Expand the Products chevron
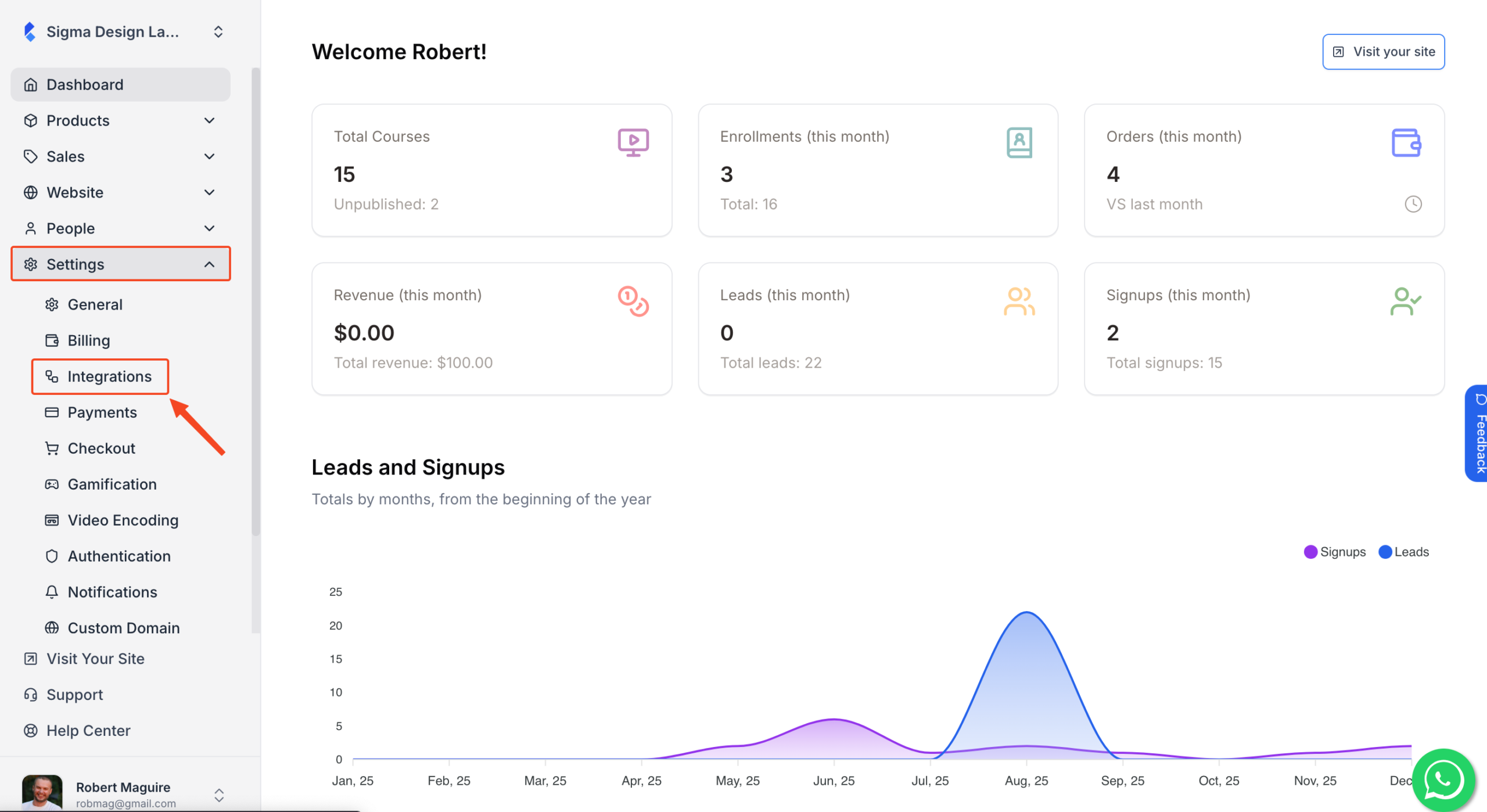The image size is (1487, 812). 210,121
